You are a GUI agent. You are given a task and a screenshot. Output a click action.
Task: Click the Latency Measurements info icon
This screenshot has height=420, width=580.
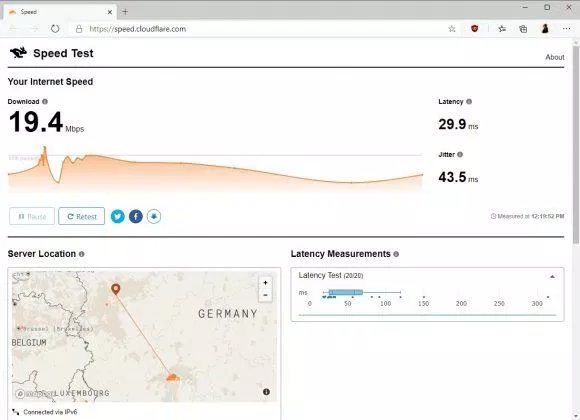pos(396,254)
